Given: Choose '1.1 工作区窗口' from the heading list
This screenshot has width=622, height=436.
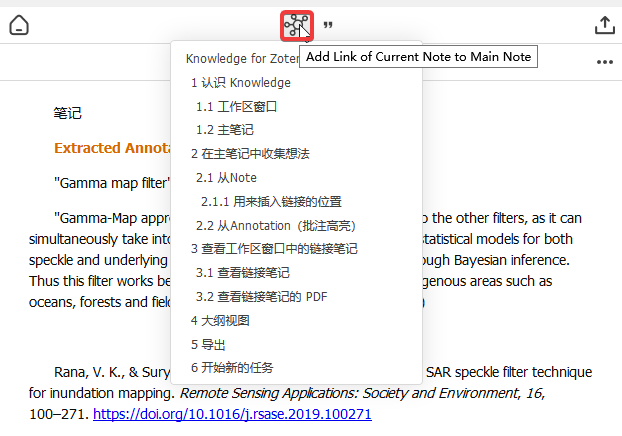Looking at the screenshot, I should tap(236, 106).
